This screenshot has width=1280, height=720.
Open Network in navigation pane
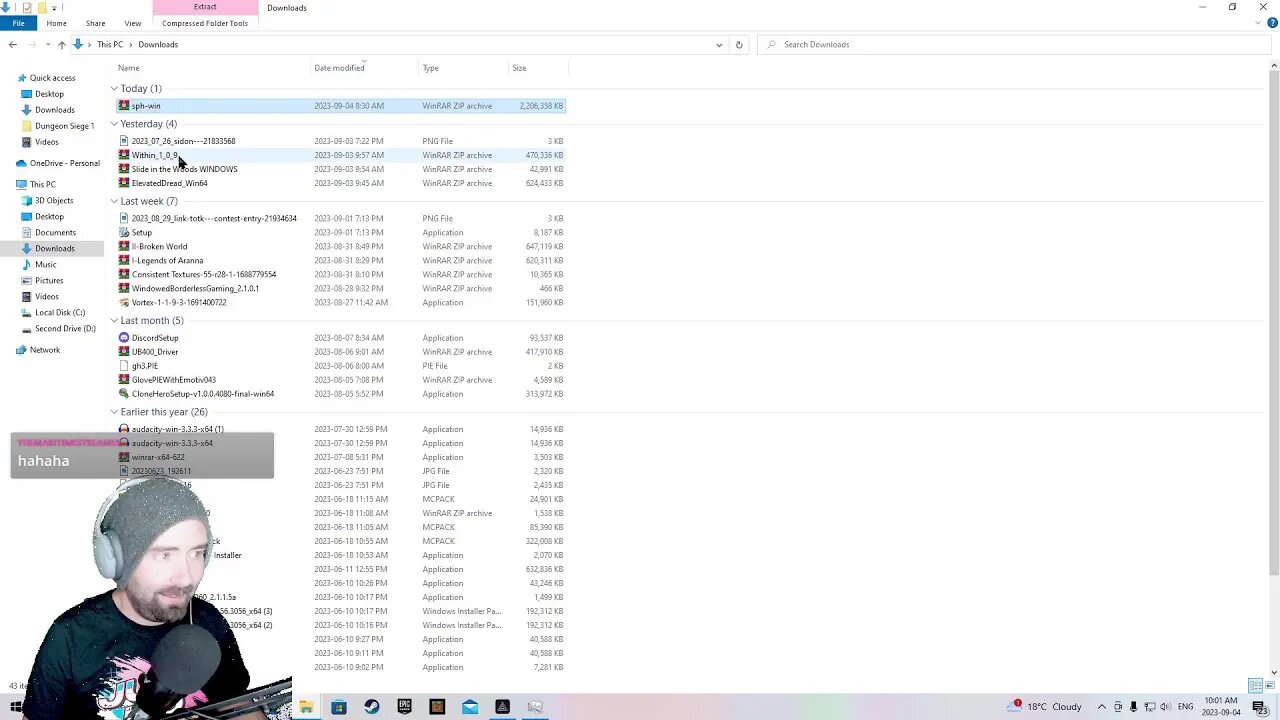pos(38,350)
